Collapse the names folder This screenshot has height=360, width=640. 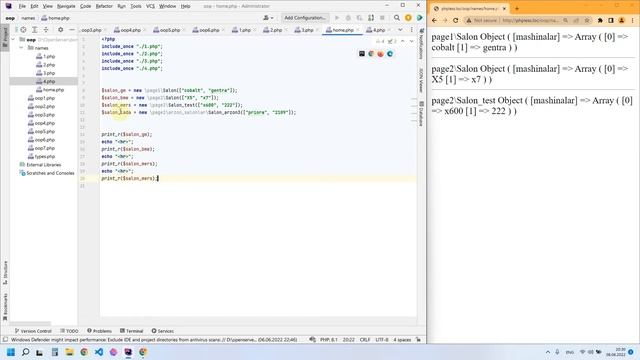click(21, 48)
